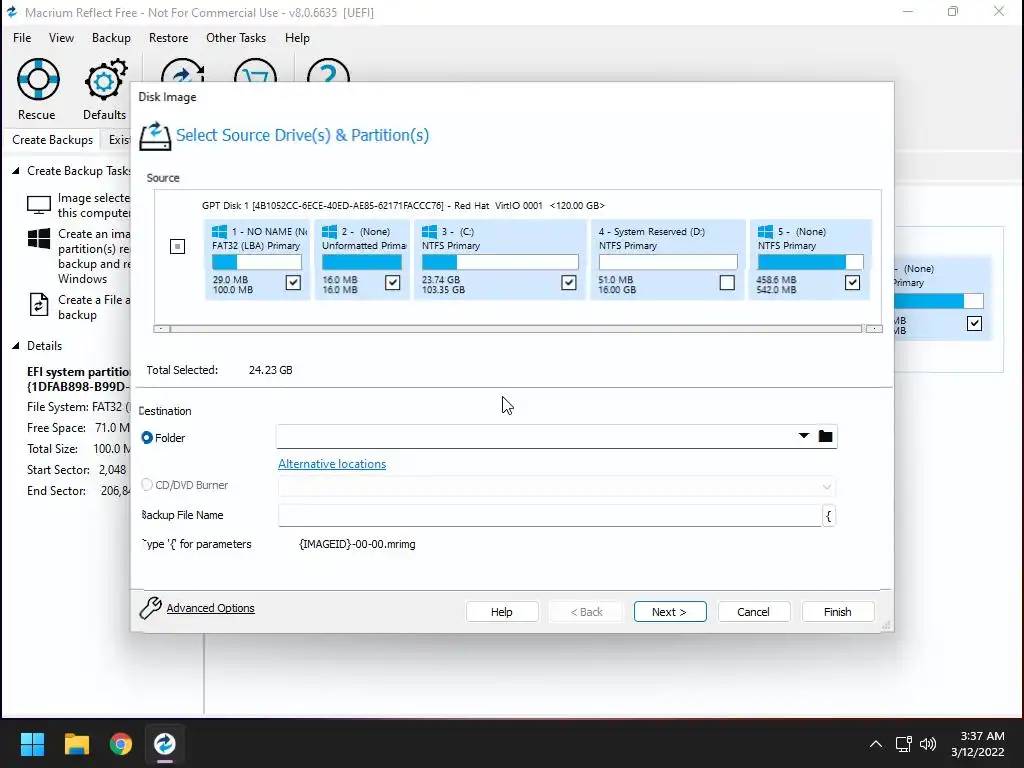Click the partition 1 FAT32 usage bar
Viewport: 1024px width, 768px height.
[257, 263]
